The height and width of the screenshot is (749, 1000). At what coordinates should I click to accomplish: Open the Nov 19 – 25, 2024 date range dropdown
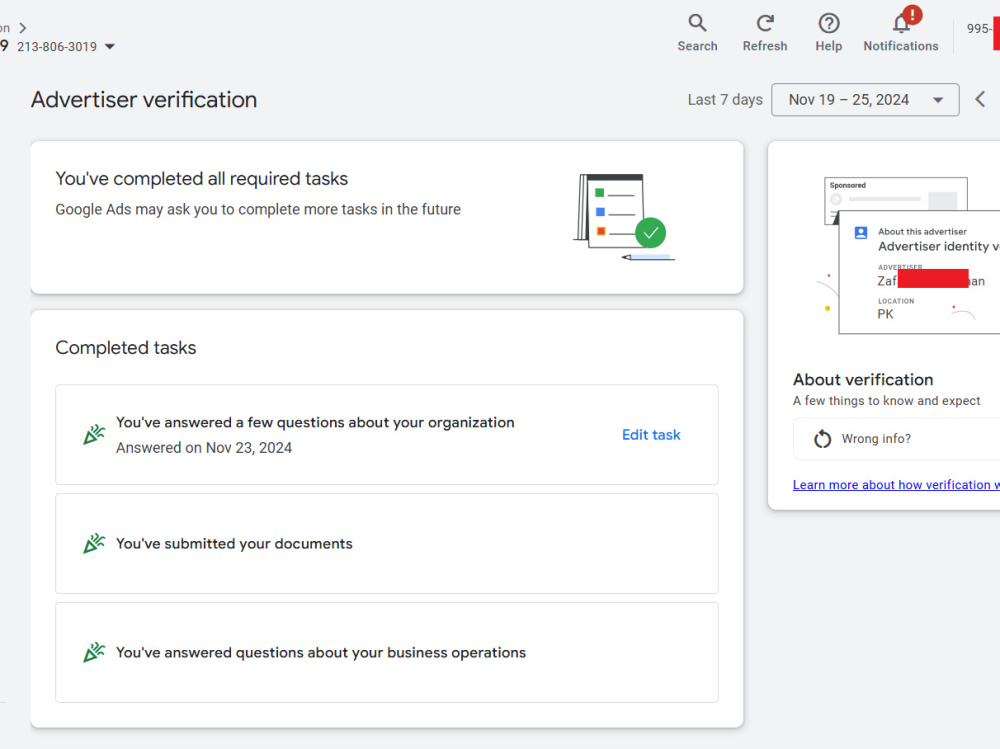coord(865,100)
